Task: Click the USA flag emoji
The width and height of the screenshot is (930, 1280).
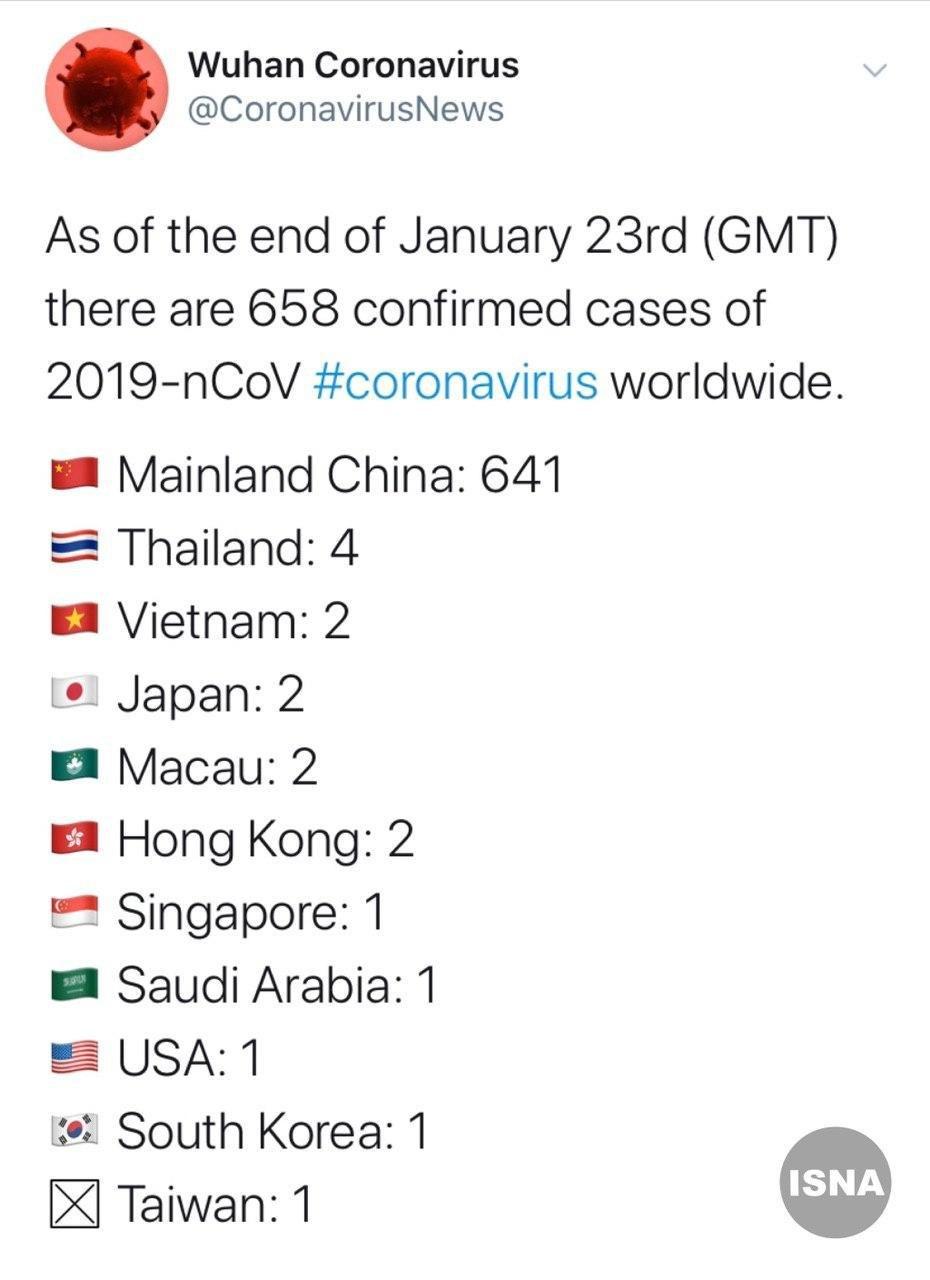Action: click(74, 1059)
